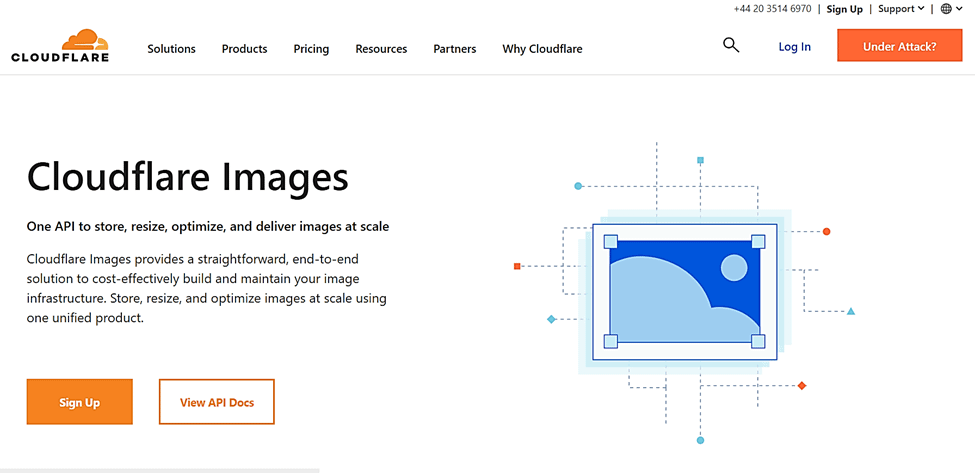
Task: Click the Log In link
Action: tap(795, 47)
